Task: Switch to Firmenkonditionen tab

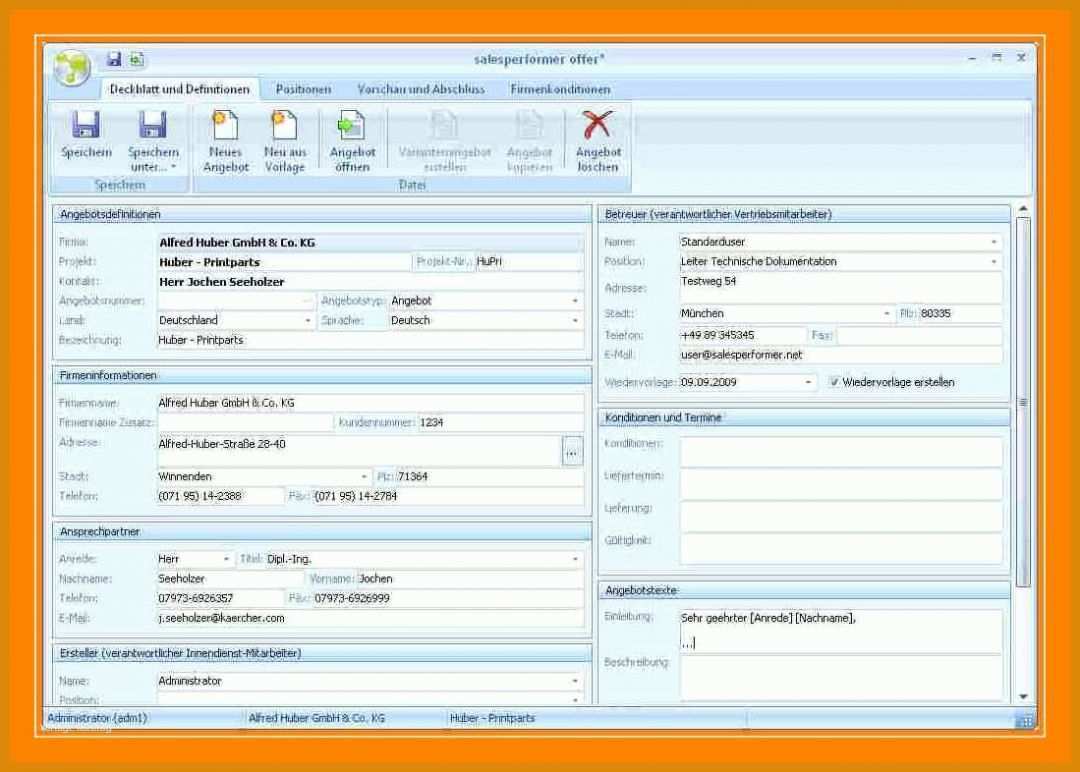Action: tap(560, 90)
